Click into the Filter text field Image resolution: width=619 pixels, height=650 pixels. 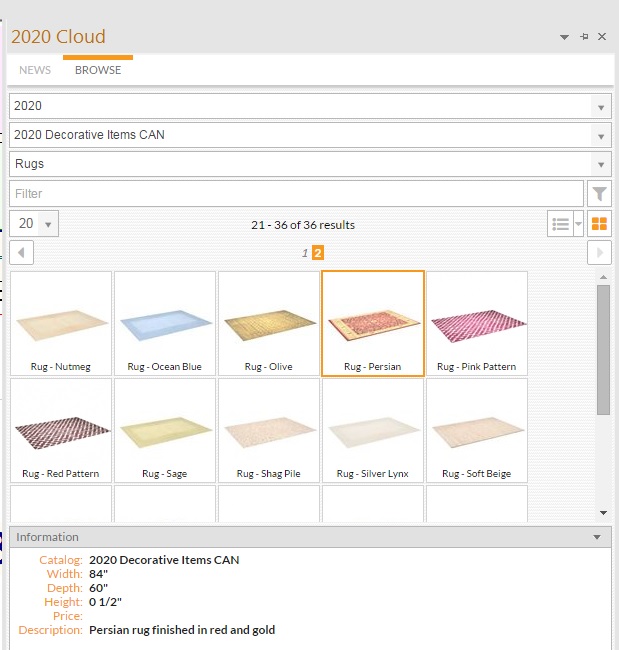(296, 194)
